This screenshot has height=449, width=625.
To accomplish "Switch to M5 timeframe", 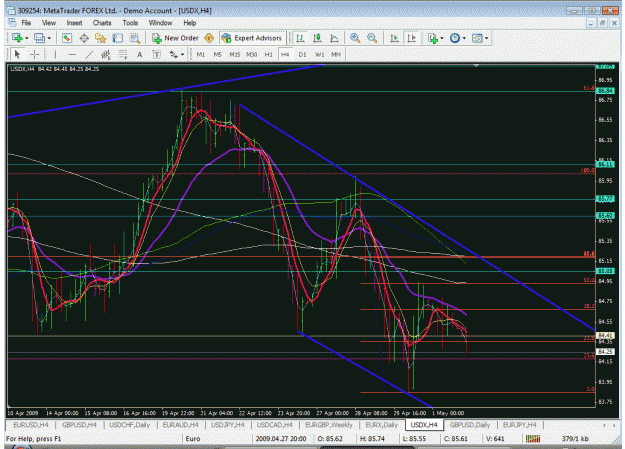I will coord(218,55).
